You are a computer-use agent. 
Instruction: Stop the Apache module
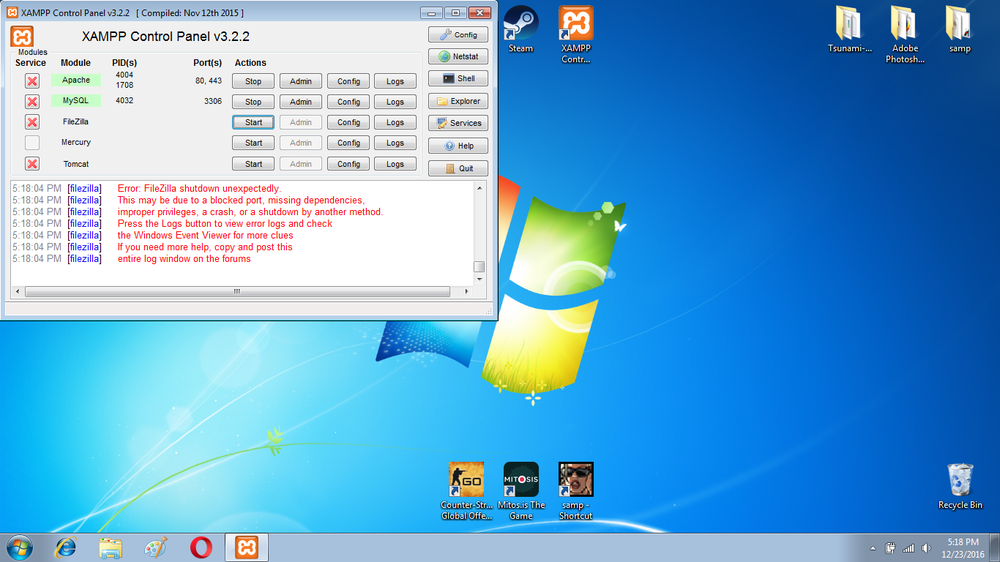253,81
